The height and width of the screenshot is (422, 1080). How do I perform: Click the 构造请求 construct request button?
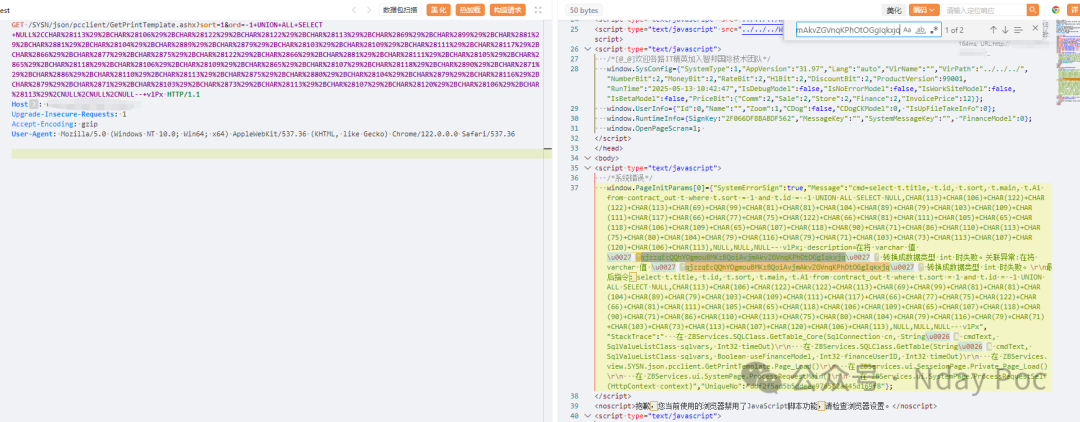(x=508, y=10)
